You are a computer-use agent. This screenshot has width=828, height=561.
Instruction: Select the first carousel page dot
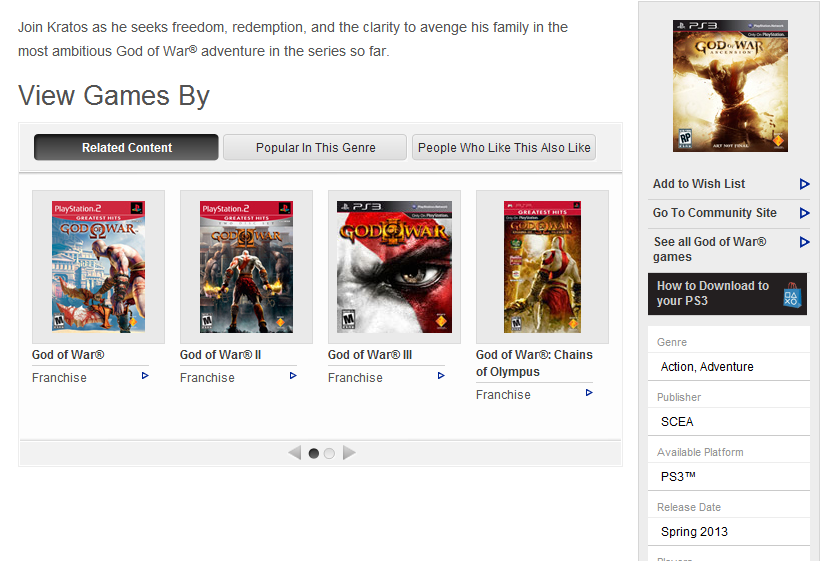point(314,453)
